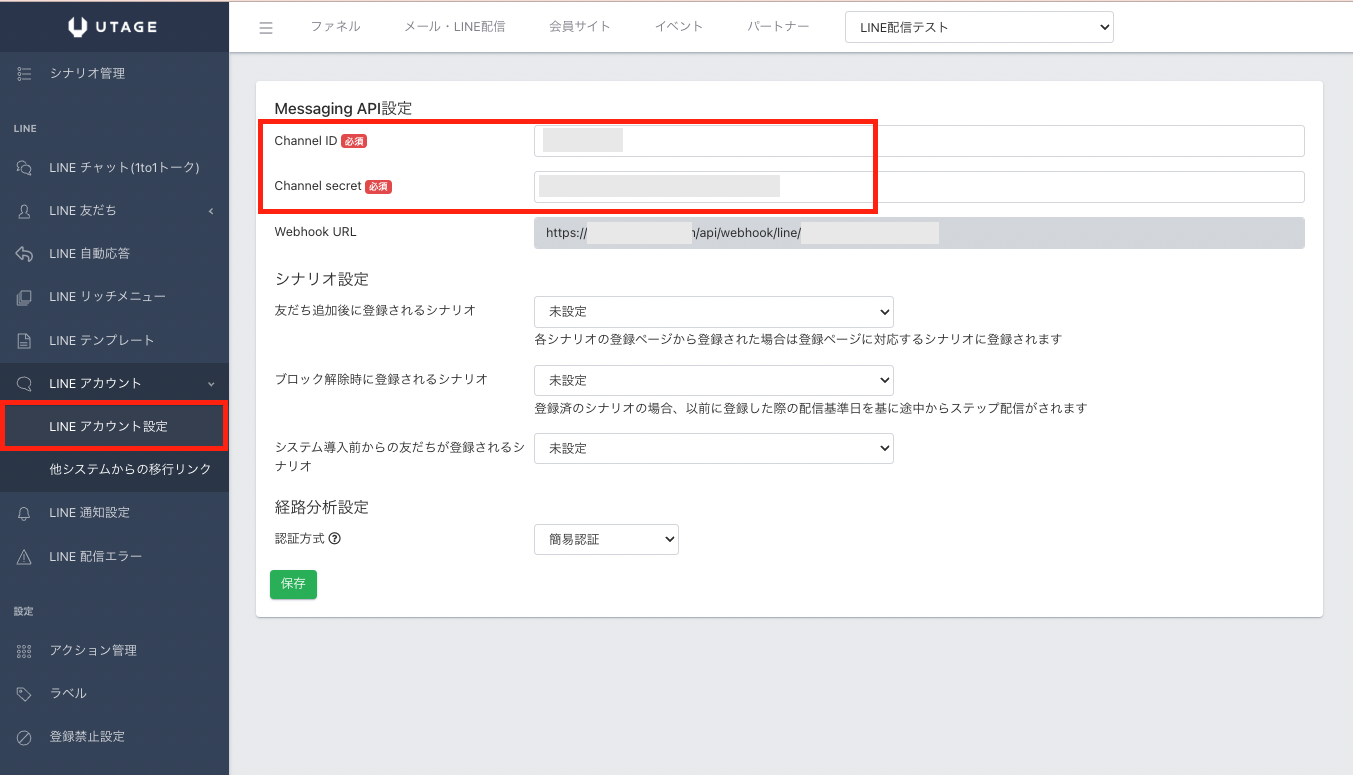Open the 簡易認証 authentication method dropdown
The image size is (1353, 775).
tap(606, 539)
